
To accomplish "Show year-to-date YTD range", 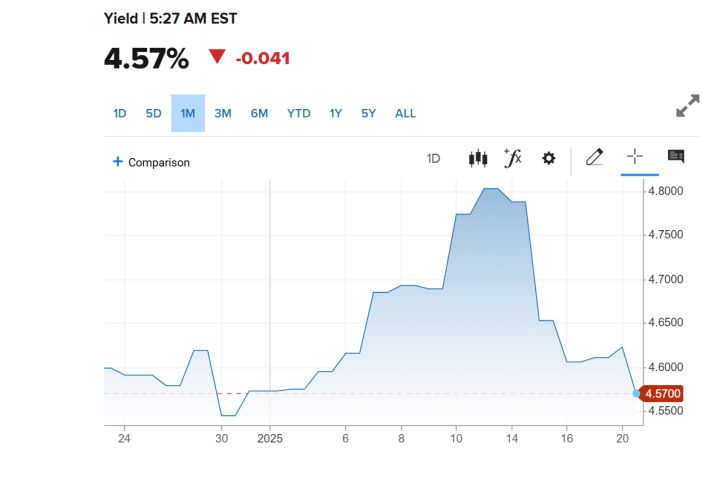I will [x=299, y=113].
